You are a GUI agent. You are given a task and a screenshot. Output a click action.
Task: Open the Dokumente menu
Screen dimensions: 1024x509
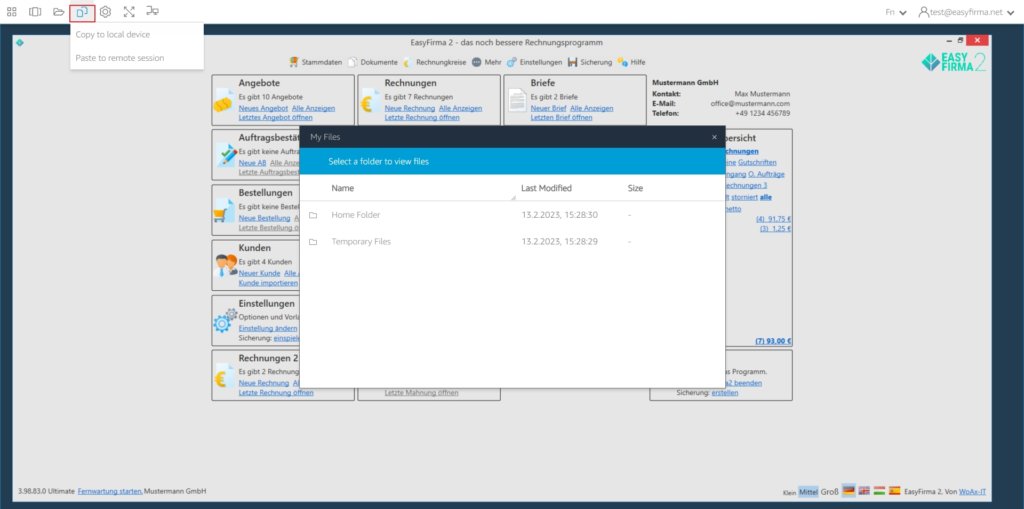point(373,62)
